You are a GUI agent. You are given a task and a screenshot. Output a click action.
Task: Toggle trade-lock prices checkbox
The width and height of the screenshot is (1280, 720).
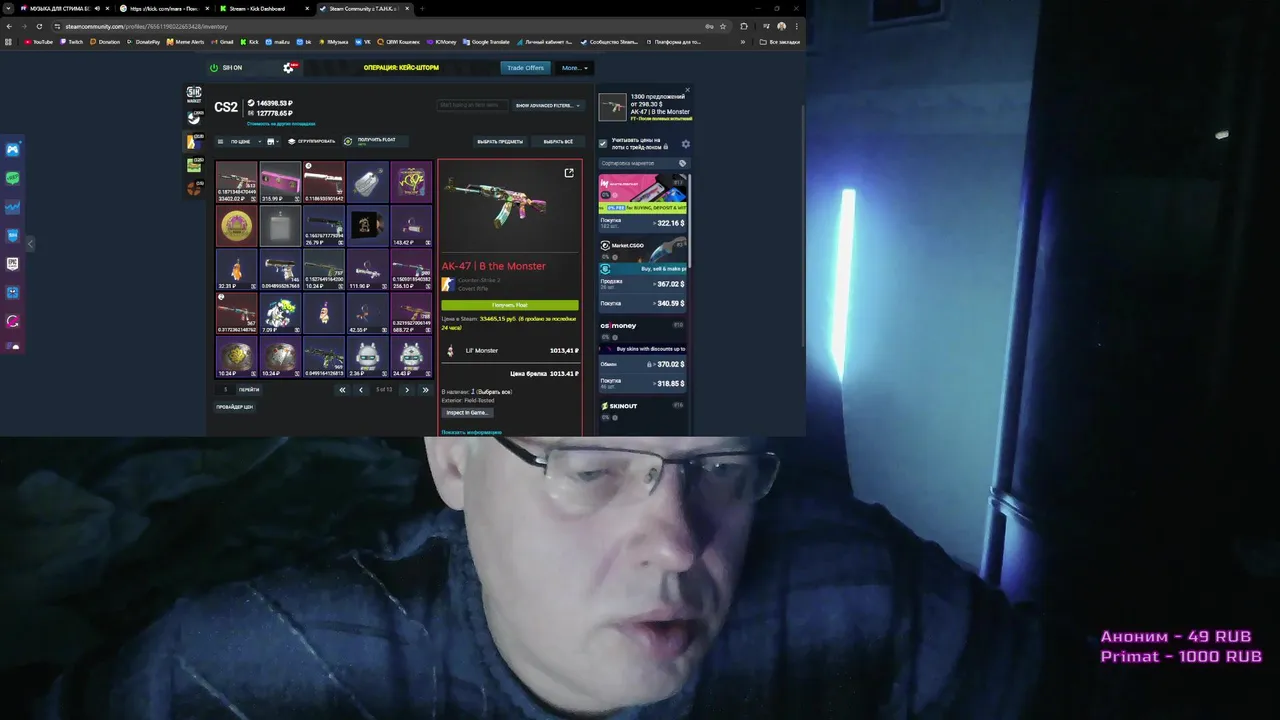click(x=603, y=144)
